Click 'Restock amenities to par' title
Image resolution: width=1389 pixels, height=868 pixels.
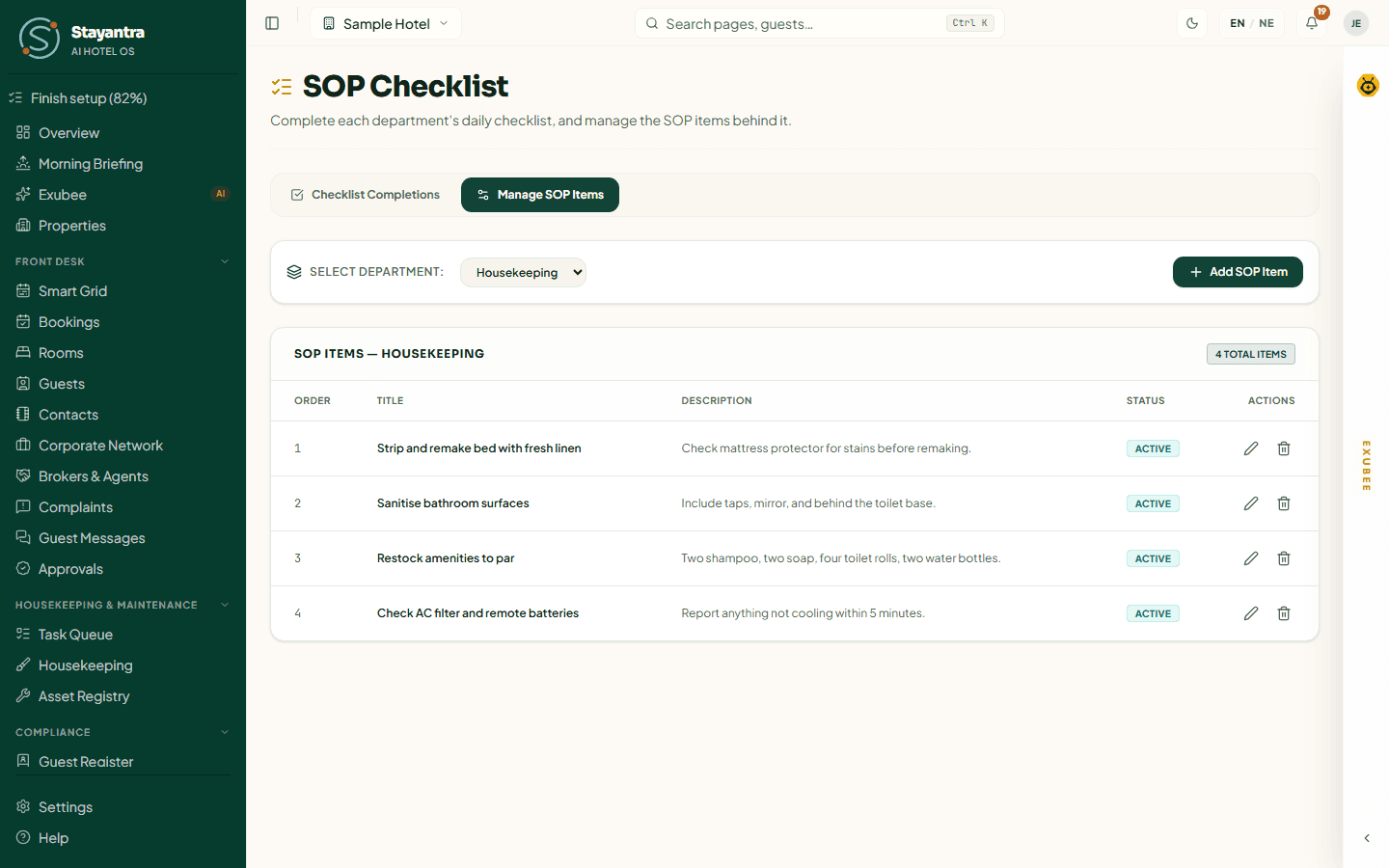(x=446, y=558)
